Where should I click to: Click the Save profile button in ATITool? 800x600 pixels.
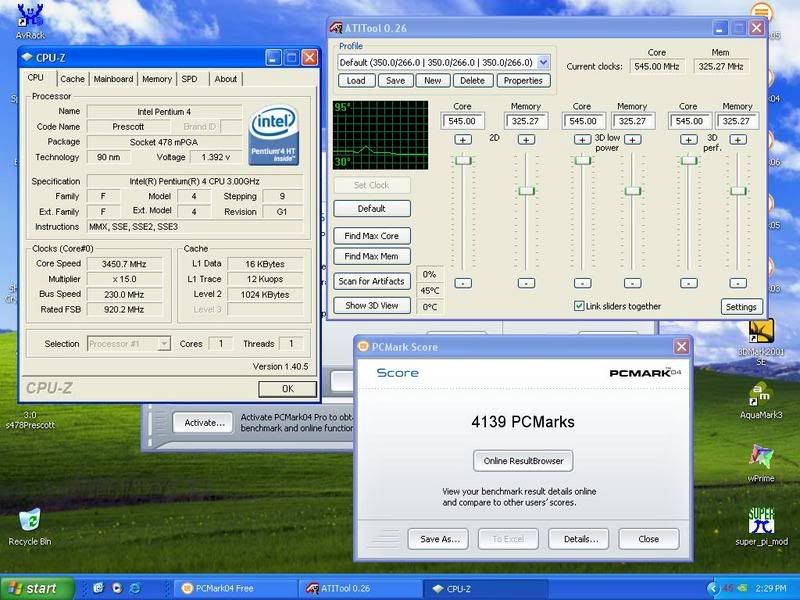[395, 81]
